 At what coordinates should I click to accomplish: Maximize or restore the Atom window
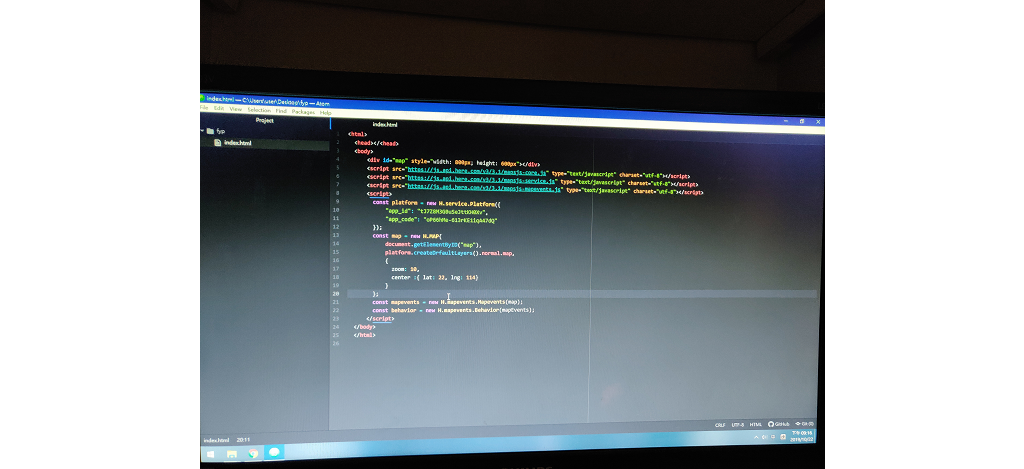[803, 121]
